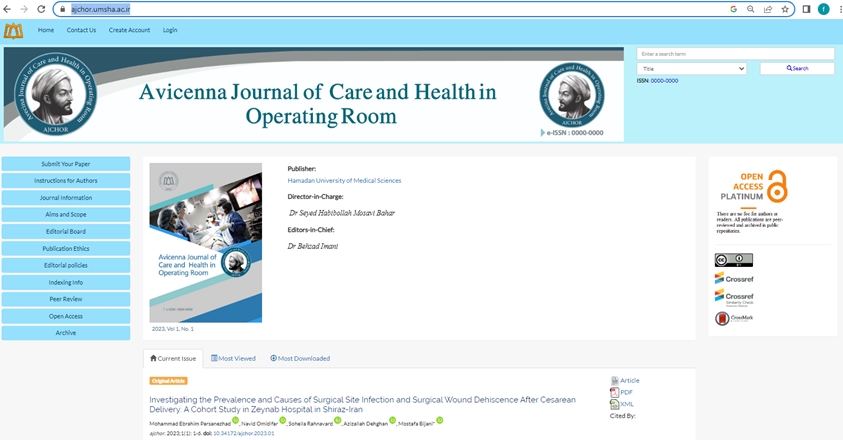The width and height of the screenshot is (843, 440).
Task: Open Instructions for Authors
Action: tap(66, 181)
